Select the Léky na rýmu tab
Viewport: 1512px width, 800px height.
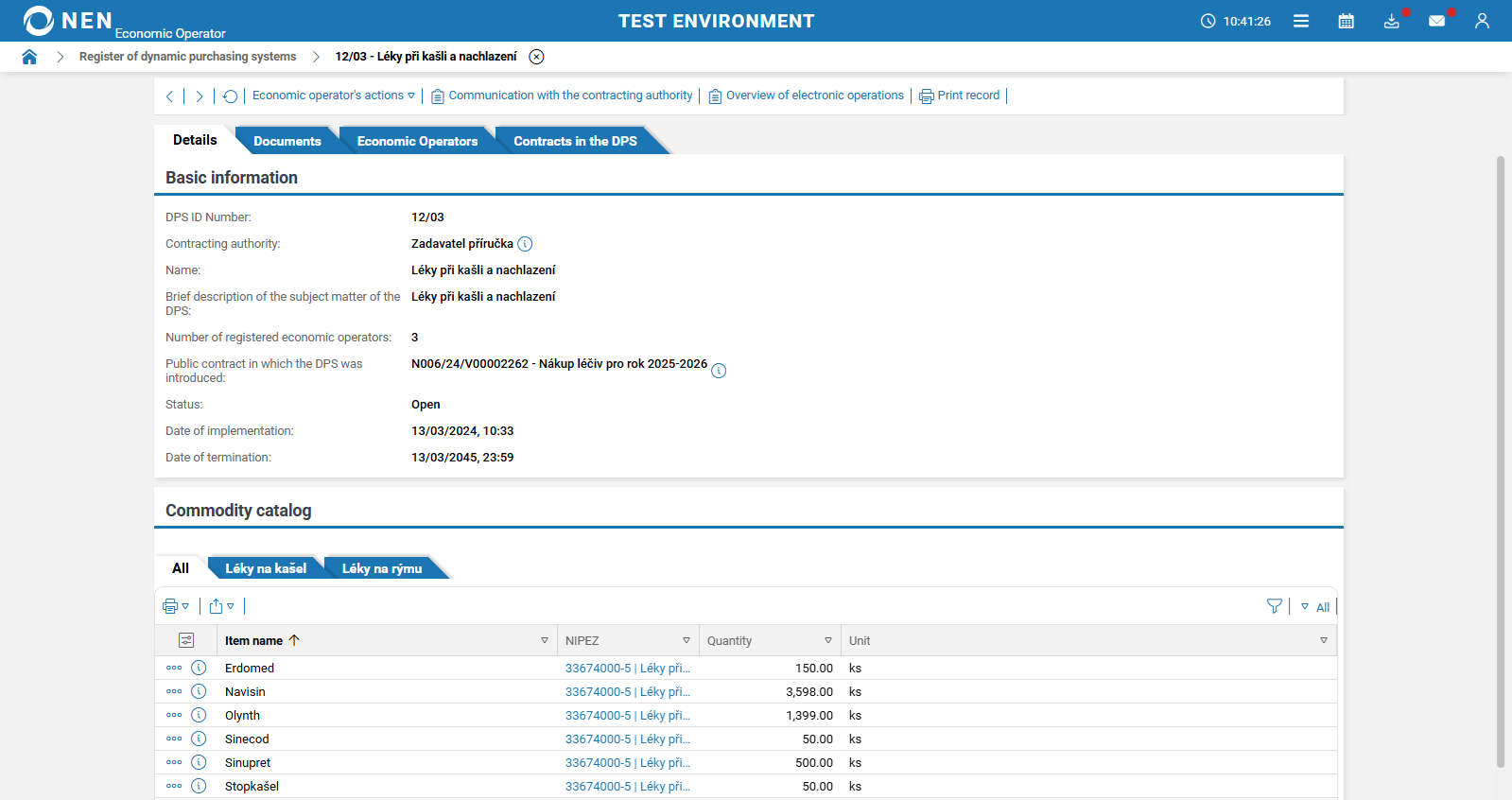click(381, 568)
